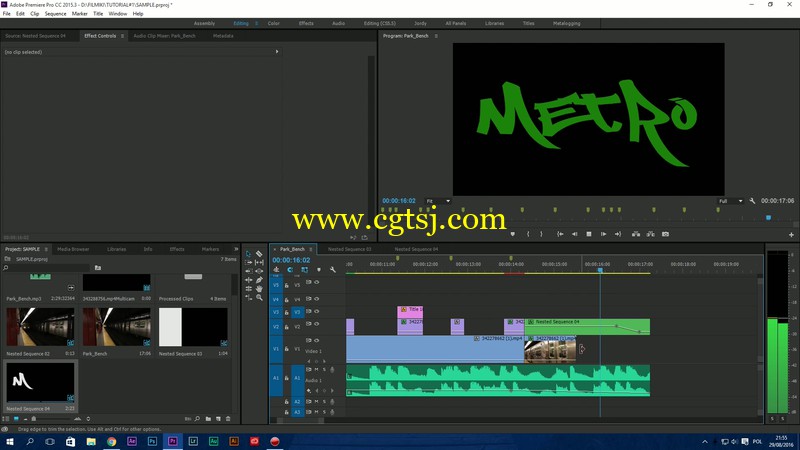Image resolution: width=800 pixels, height=450 pixels.
Task: Open the Program: Park_Bench panel menu
Action: (x=436, y=36)
